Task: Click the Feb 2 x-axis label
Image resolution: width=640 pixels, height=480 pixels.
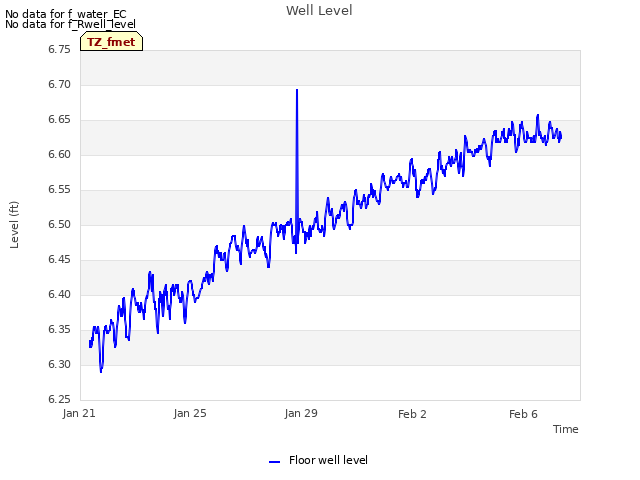Action: click(412, 414)
